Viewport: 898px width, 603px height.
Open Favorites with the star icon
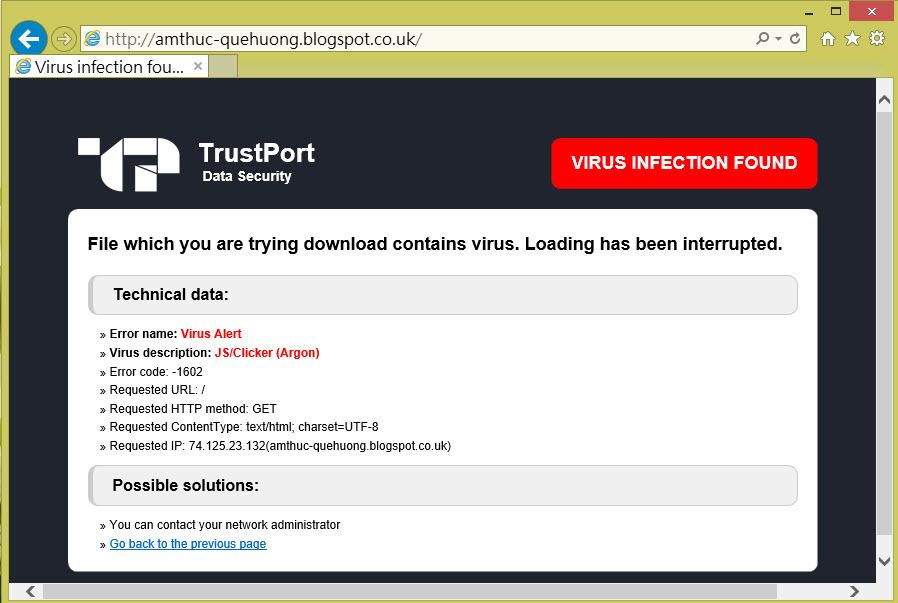(x=852, y=39)
